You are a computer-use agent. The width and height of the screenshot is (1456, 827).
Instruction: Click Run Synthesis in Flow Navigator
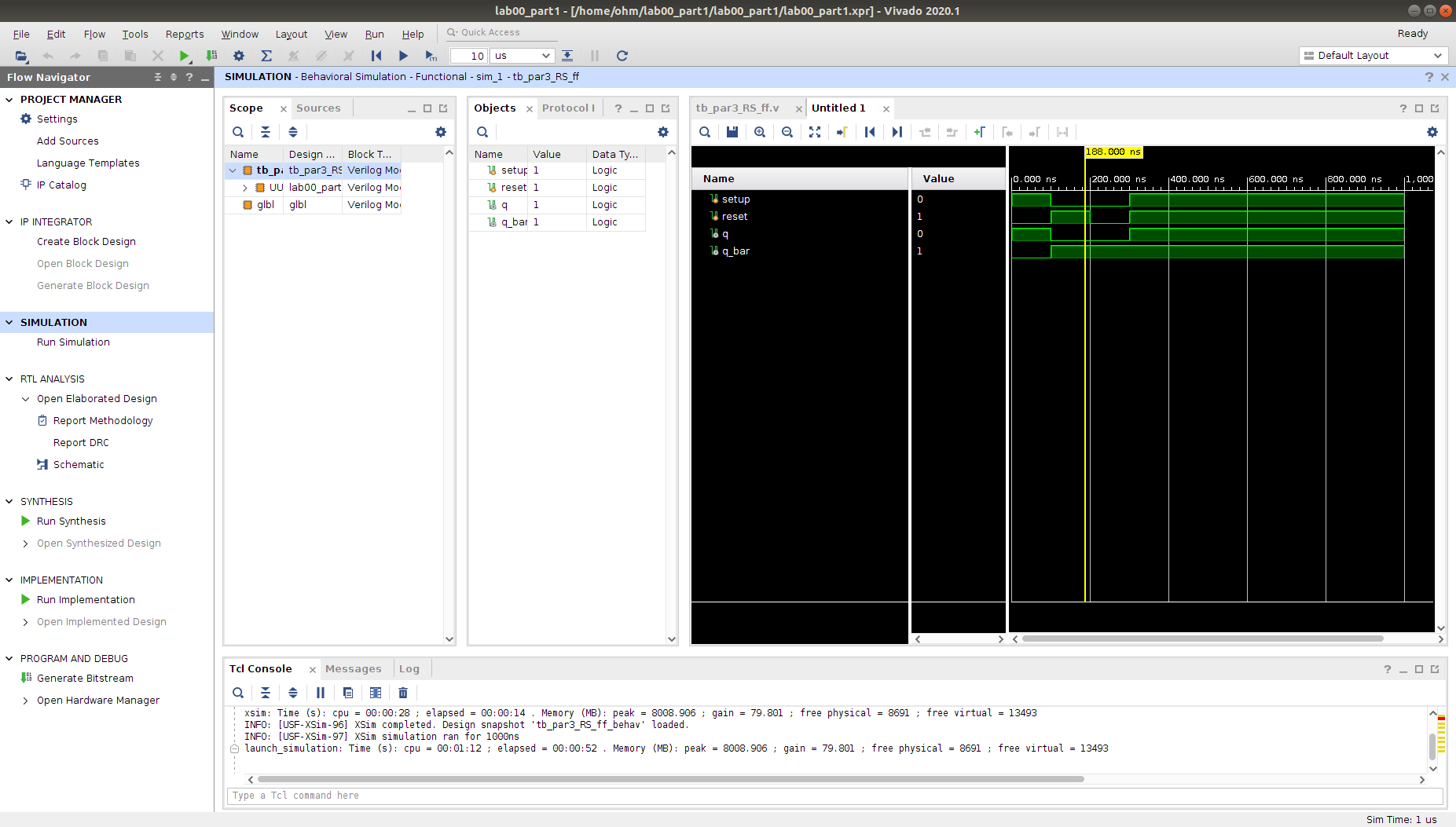[x=71, y=521]
